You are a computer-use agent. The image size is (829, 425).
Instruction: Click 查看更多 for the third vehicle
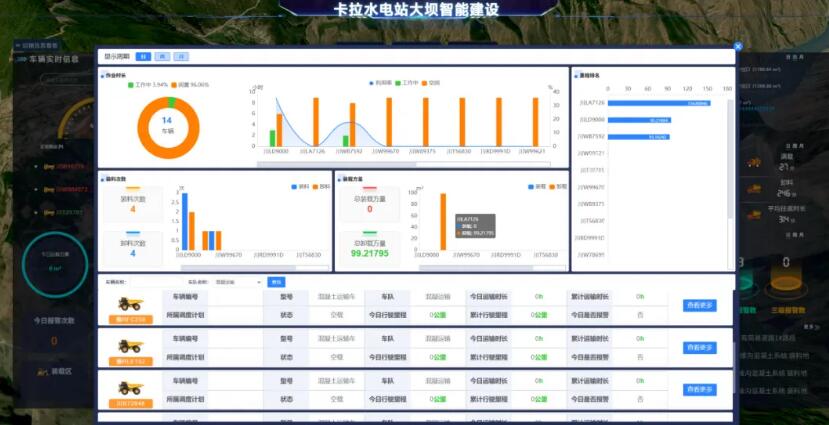click(x=699, y=390)
